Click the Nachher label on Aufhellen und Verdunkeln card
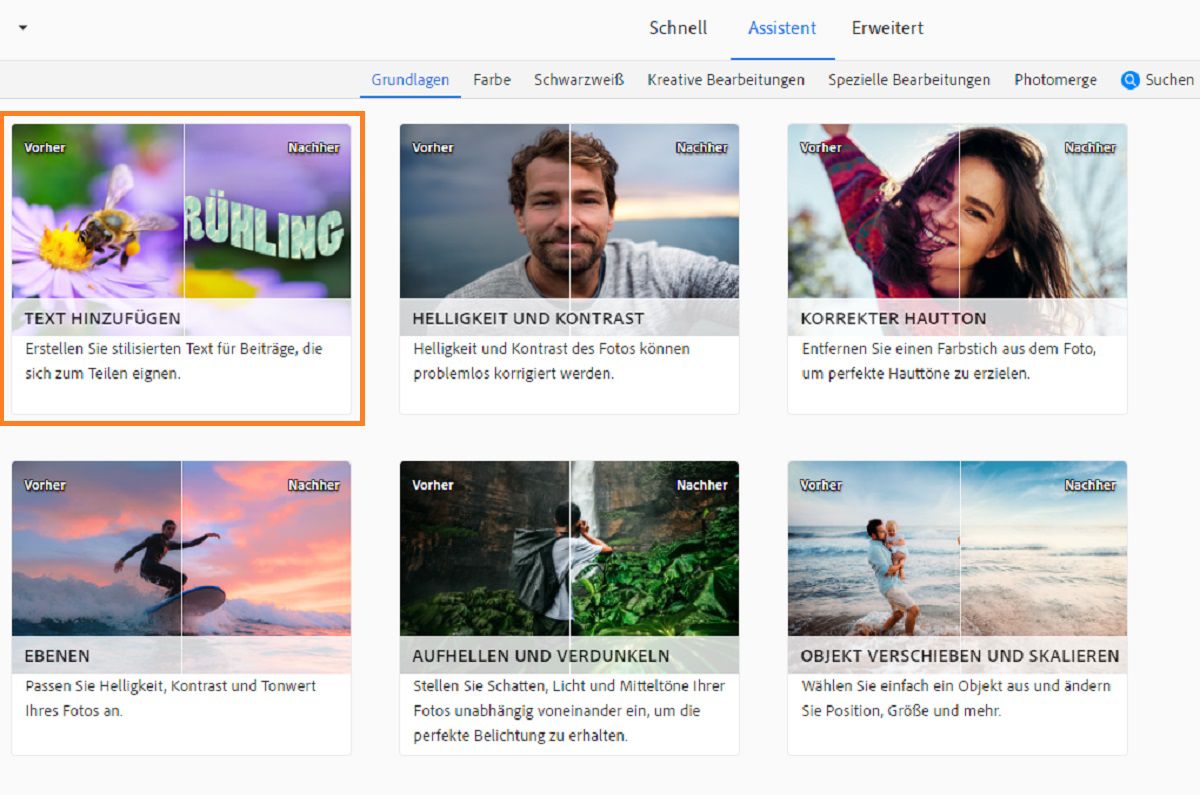The image size is (1200, 795). click(x=702, y=485)
